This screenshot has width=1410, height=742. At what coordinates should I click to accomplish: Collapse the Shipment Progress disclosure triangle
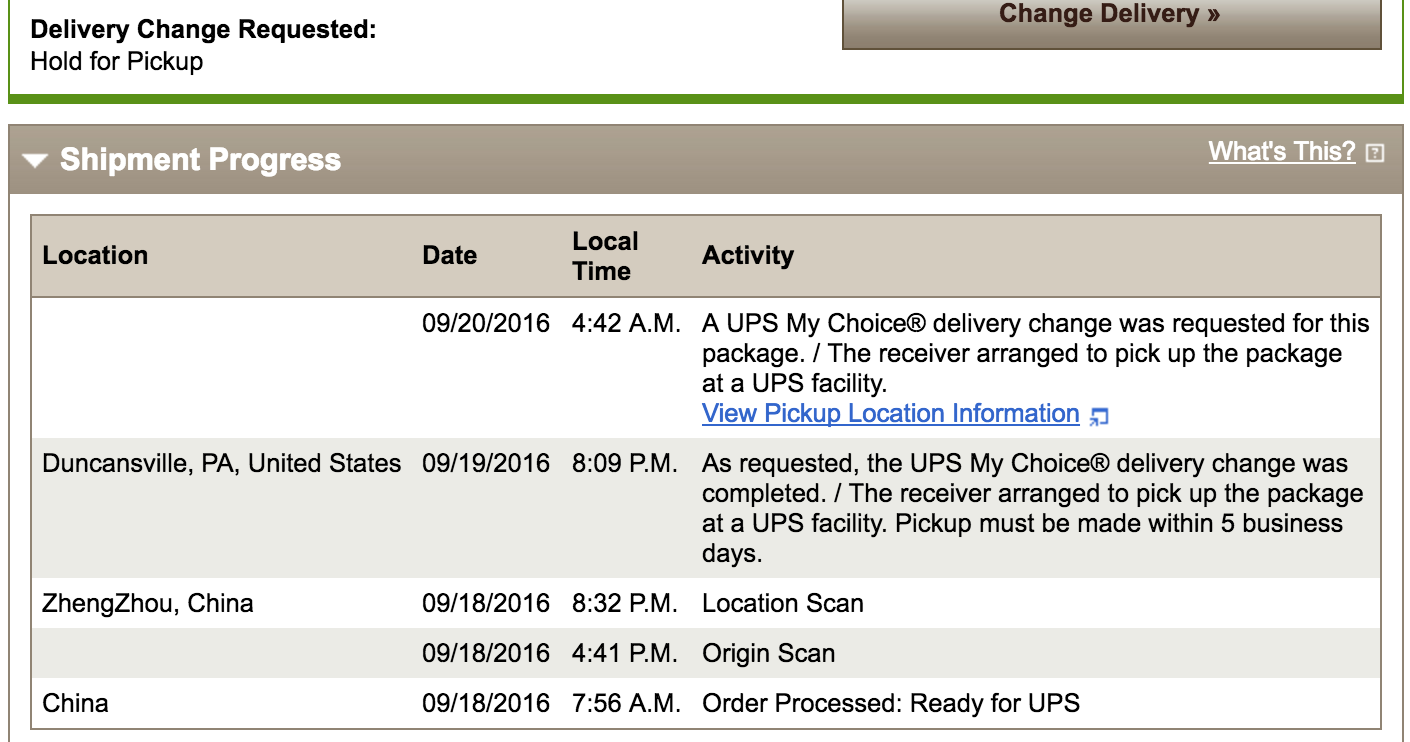tap(36, 161)
